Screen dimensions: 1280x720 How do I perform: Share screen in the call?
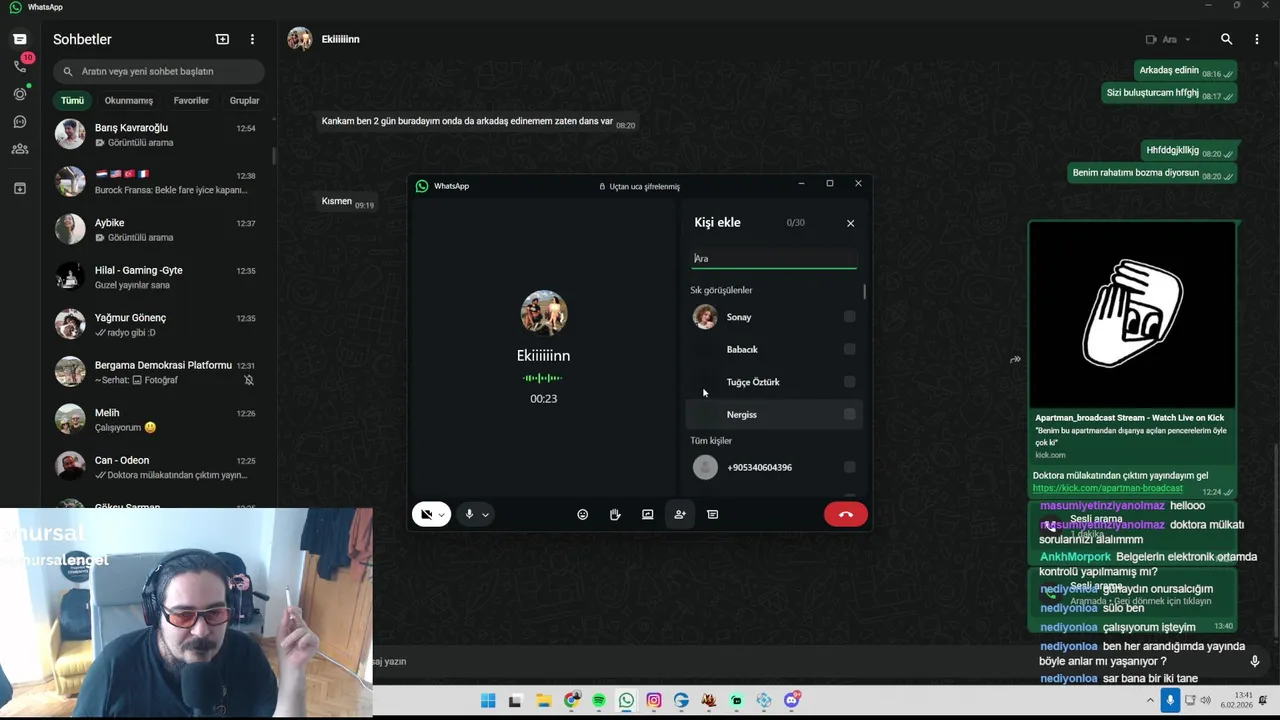pyautogui.click(x=647, y=514)
